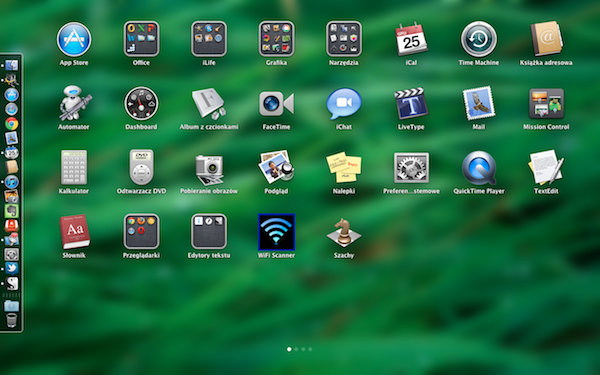Launch iChat
Image resolution: width=600 pixels, height=375 pixels.
344,104
